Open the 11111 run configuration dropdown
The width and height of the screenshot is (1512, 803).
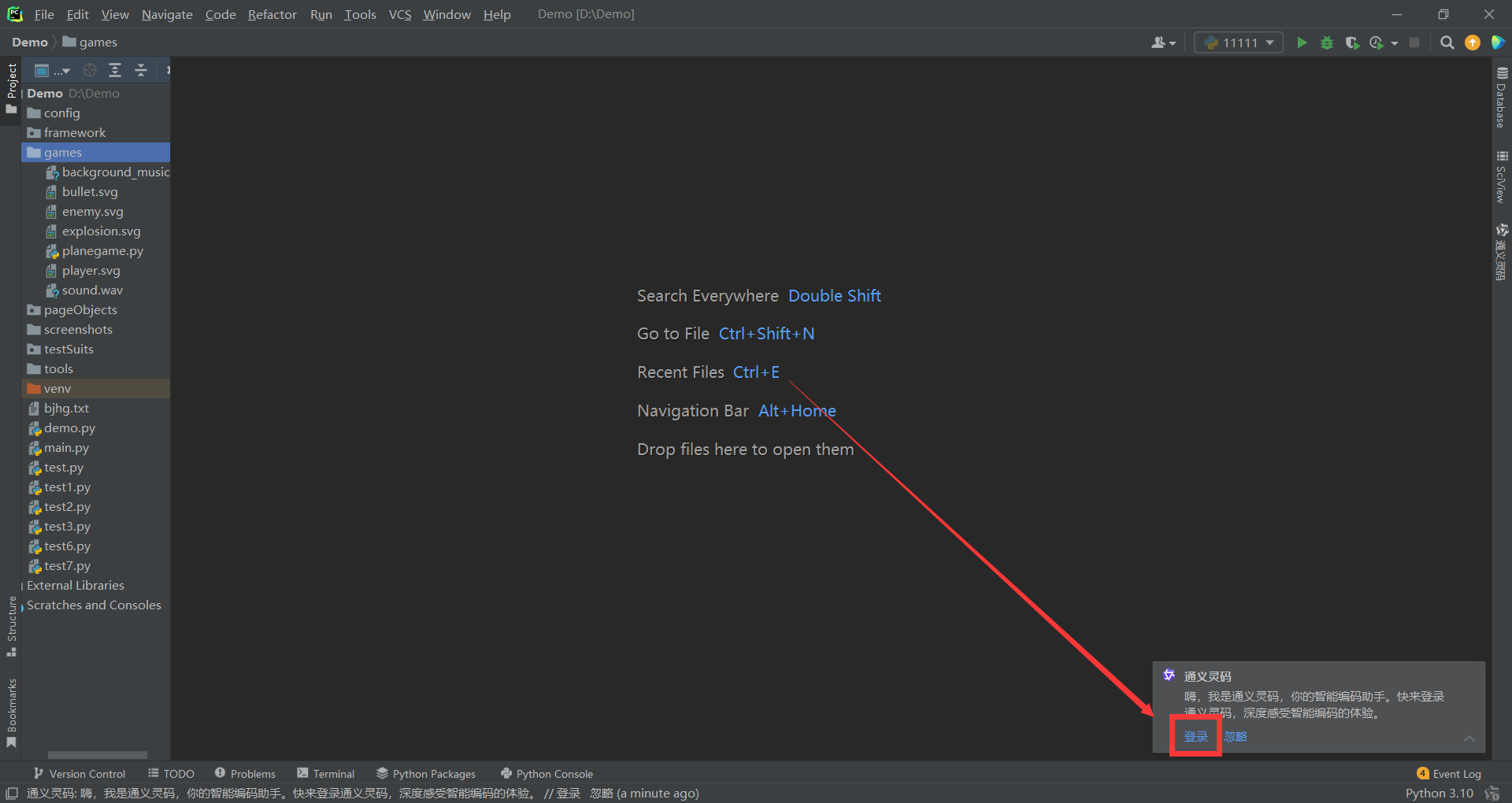coord(1239,43)
